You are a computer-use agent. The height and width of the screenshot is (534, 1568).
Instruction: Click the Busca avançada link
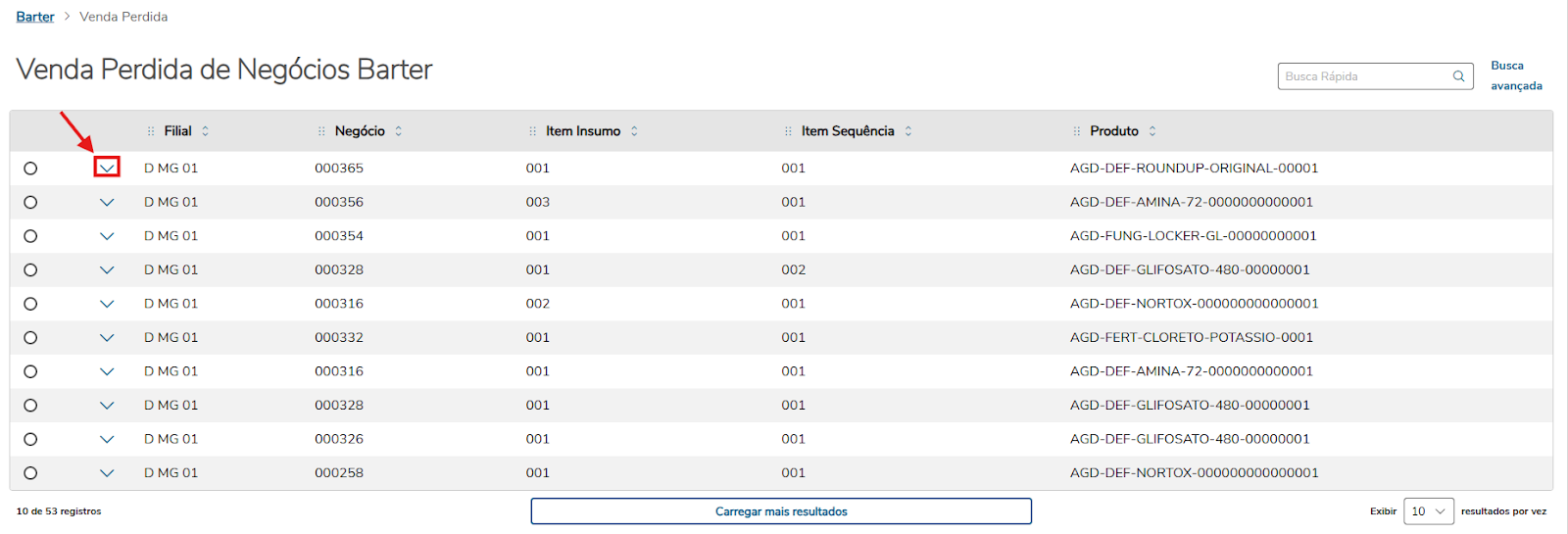point(1515,75)
